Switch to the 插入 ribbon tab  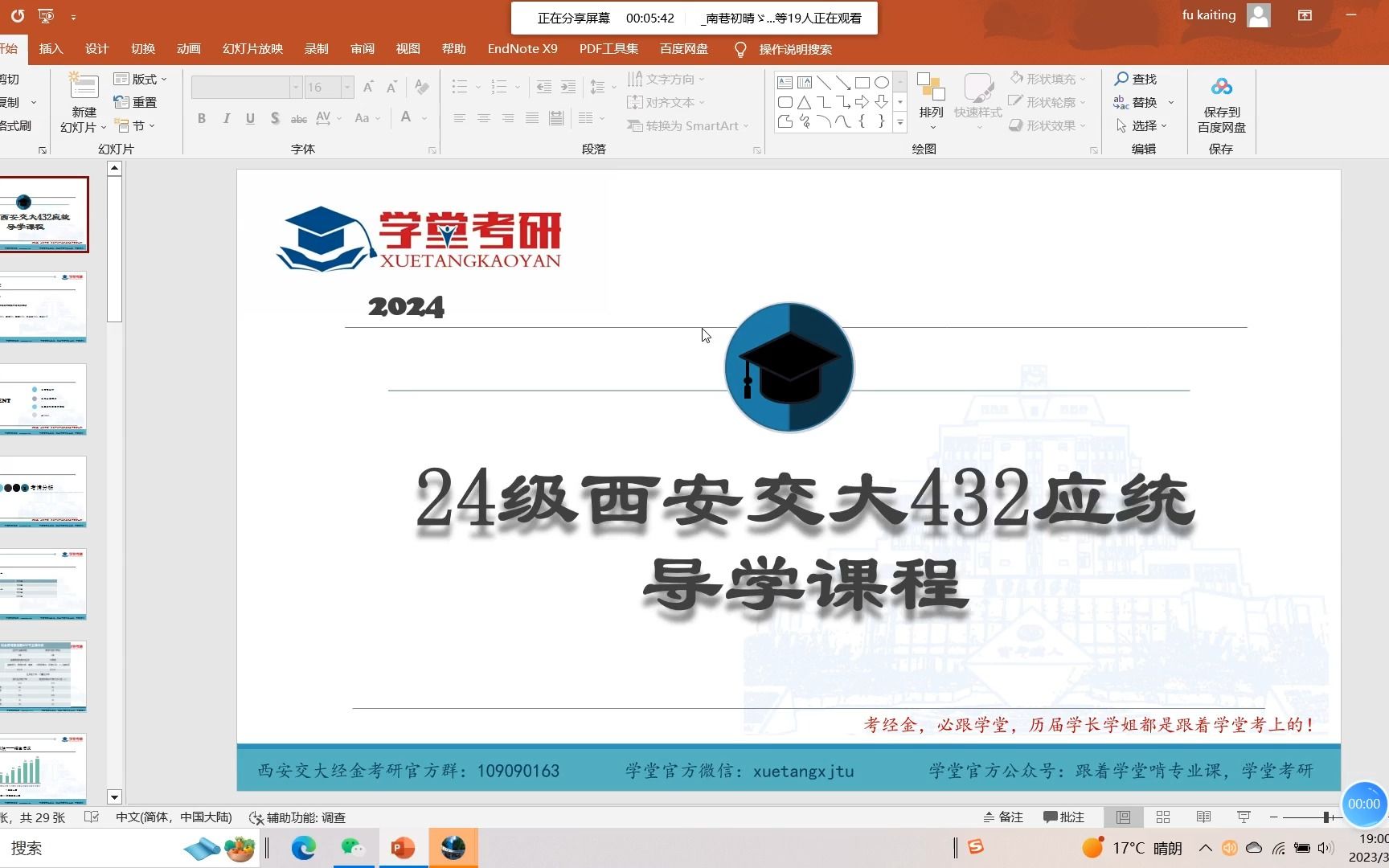pyautogui.click(x=51, y=49)
